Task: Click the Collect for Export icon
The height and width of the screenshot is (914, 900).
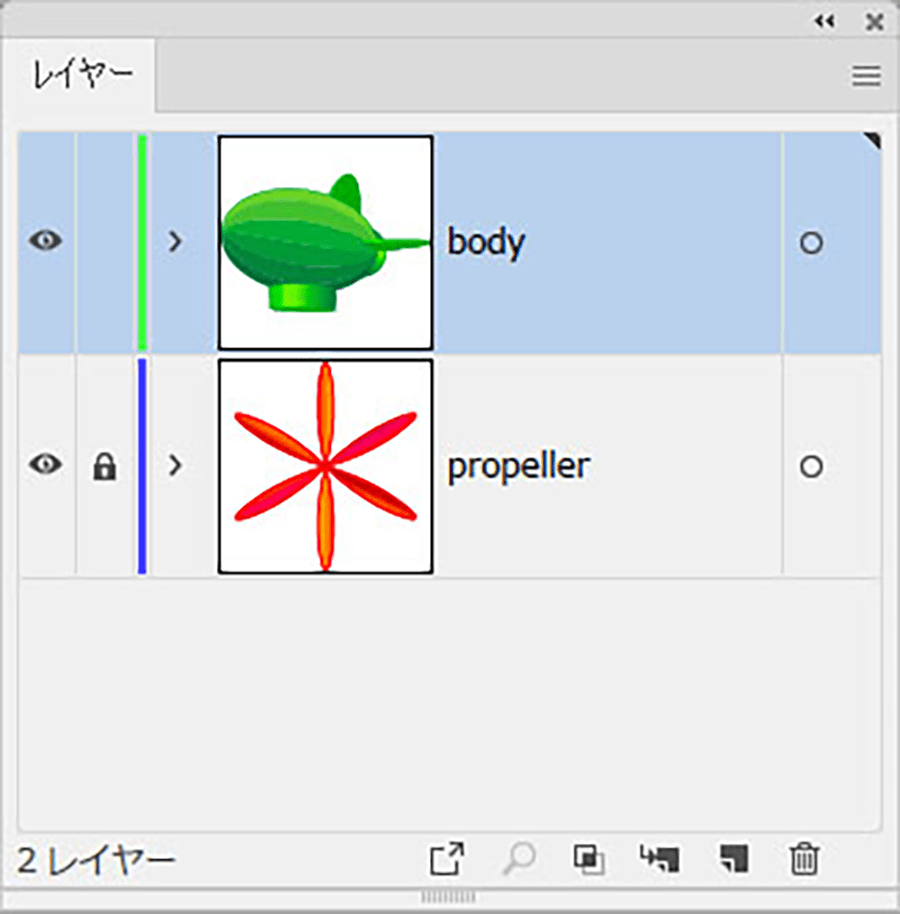Action: click(x=447, y=859)
